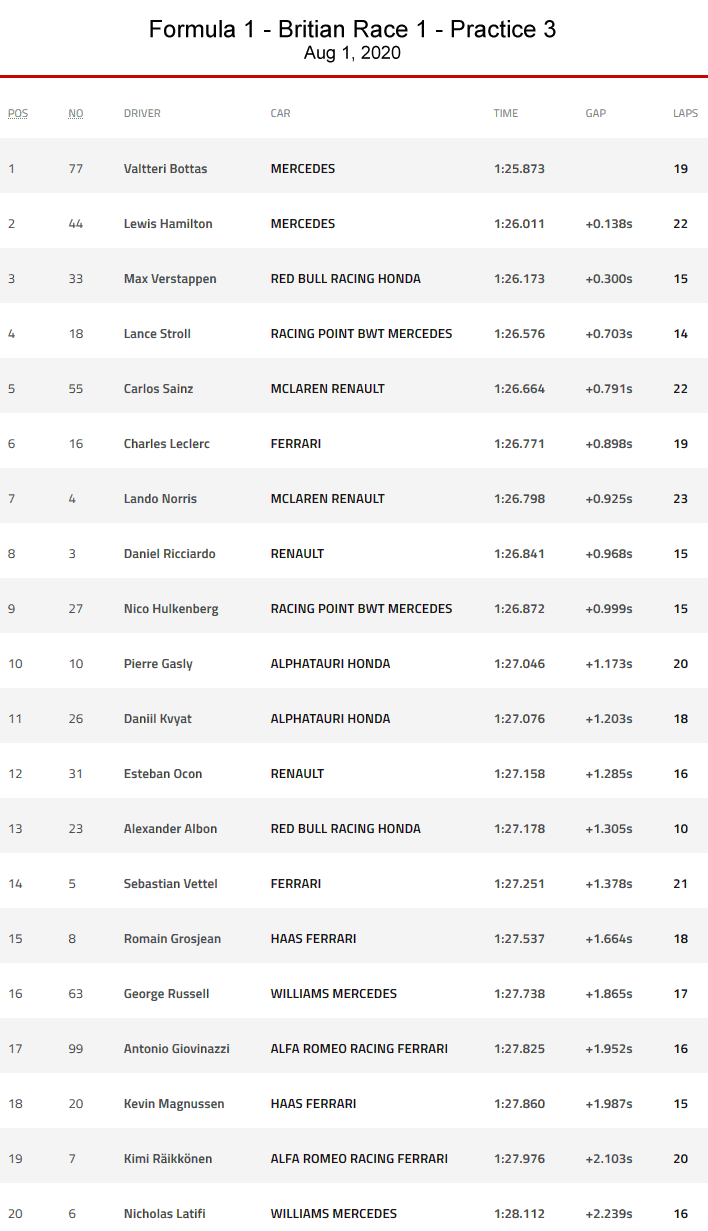Click Lance Stroll's lap time 1:26.576
Screen dimensions: 708x1231
(x=519, y=334)
